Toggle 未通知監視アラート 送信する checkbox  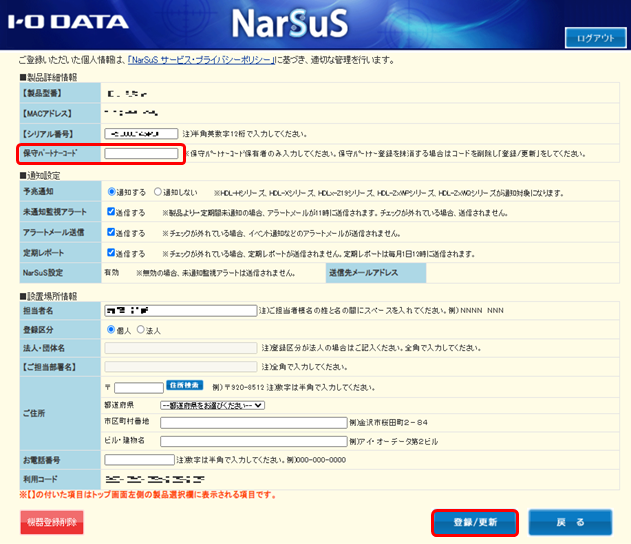click(112, 212)
